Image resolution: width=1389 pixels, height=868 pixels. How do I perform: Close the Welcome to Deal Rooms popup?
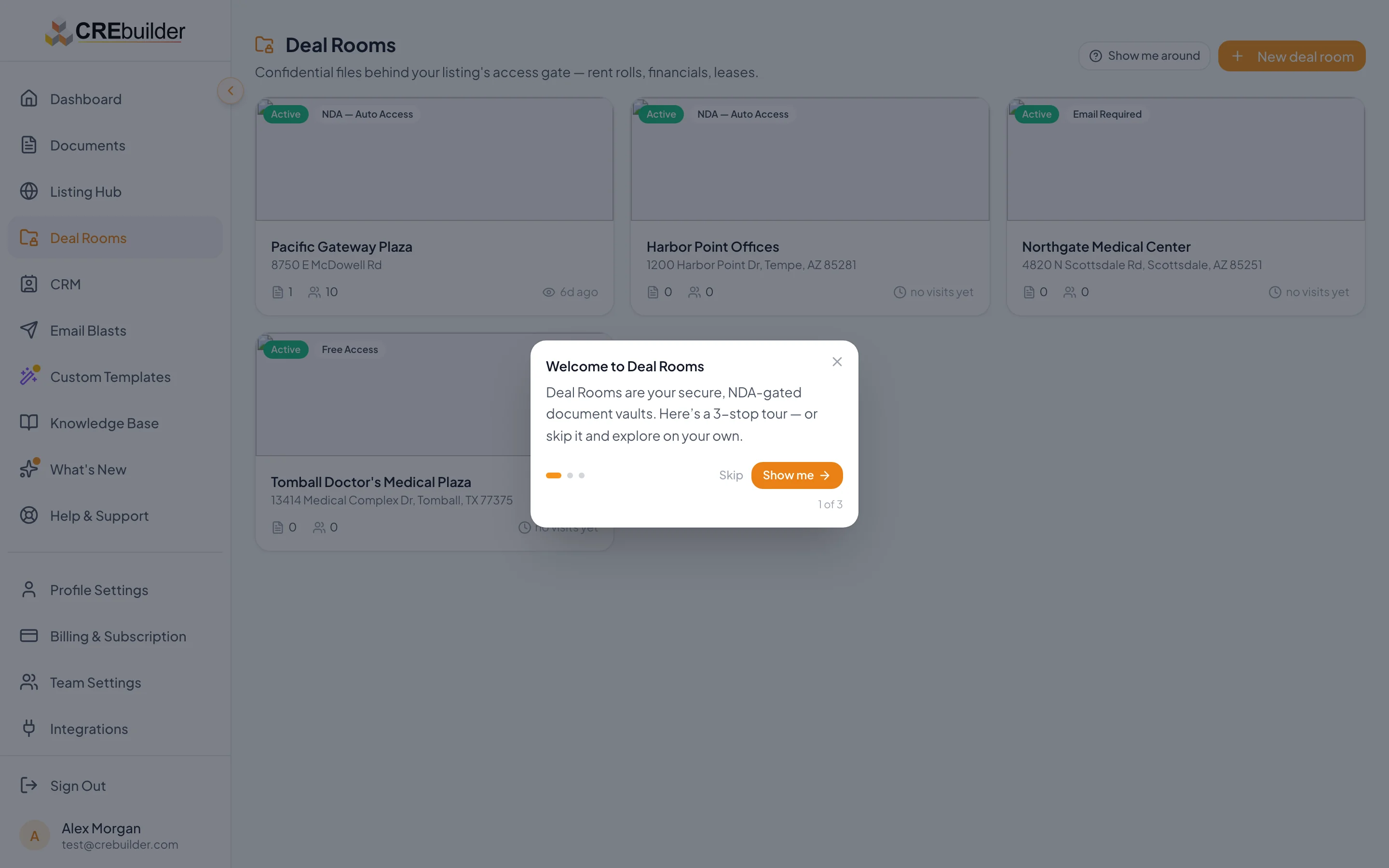tap(837, 362)
